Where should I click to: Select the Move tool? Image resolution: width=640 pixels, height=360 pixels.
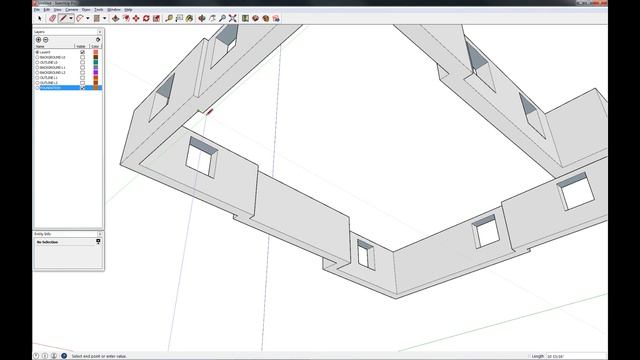point(136,18)
